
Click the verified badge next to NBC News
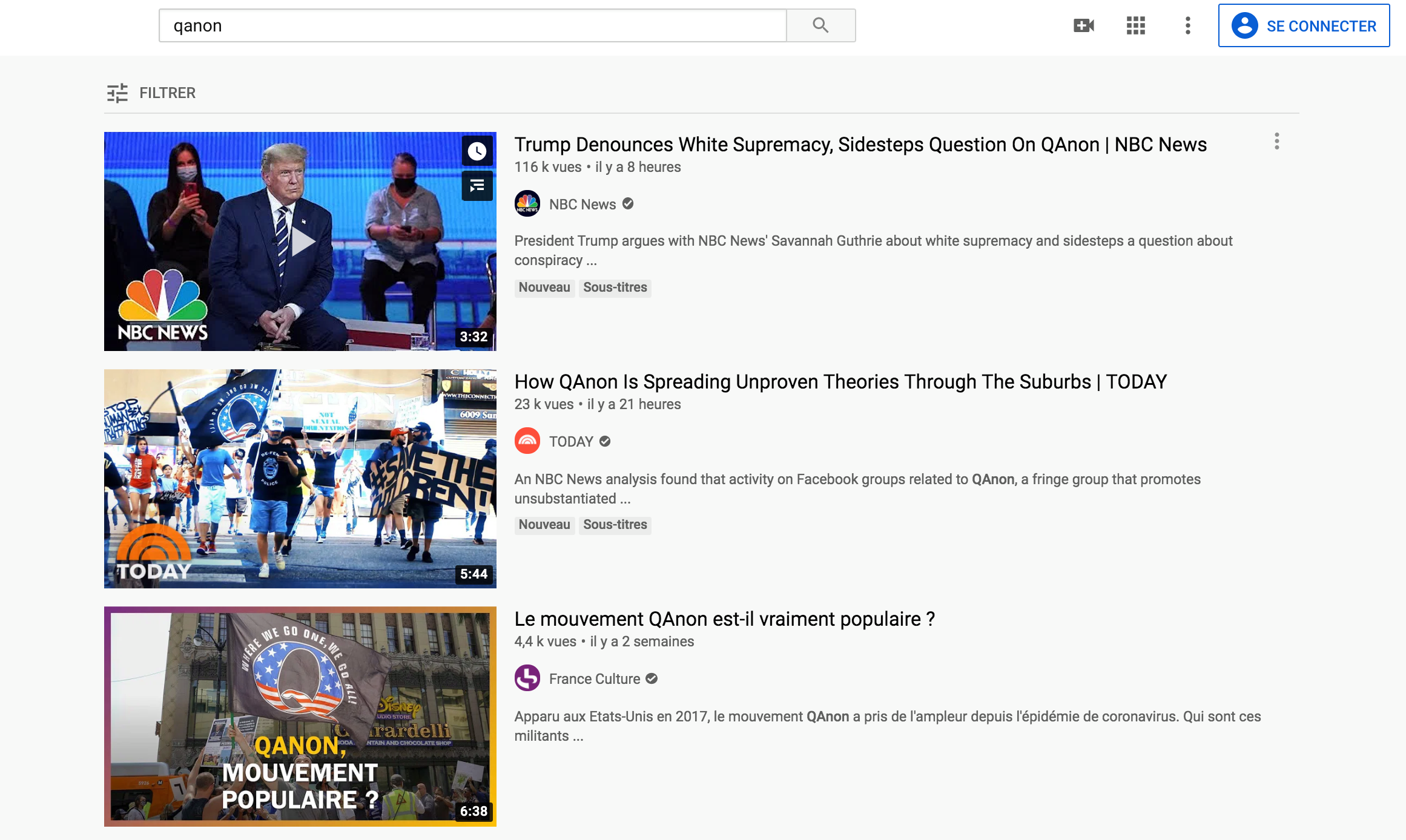pos(628,204)
